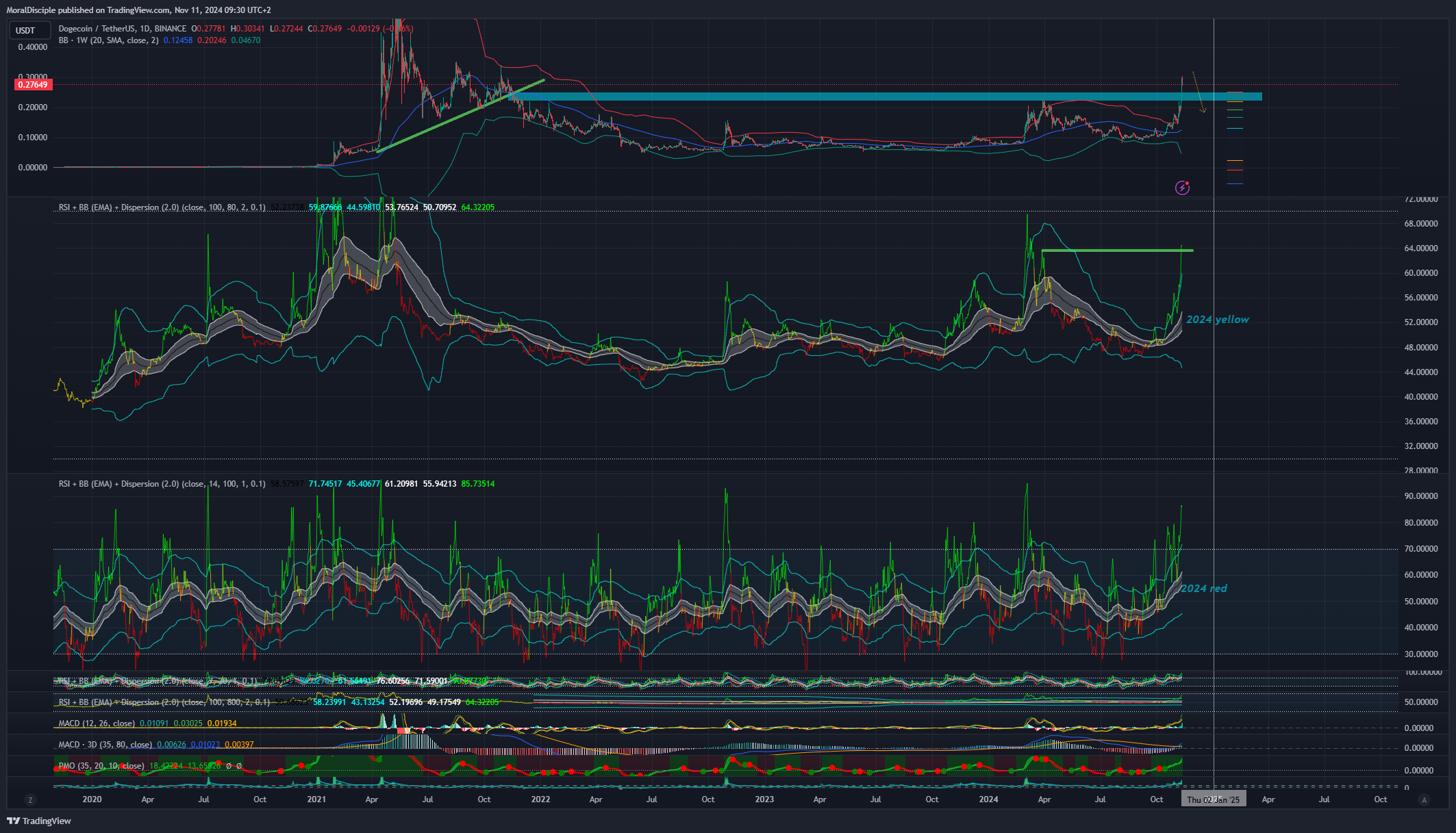This screenshot has height=833, width=1456.
Task: Click the BB value 0.20246
Action: click(212, 40)
